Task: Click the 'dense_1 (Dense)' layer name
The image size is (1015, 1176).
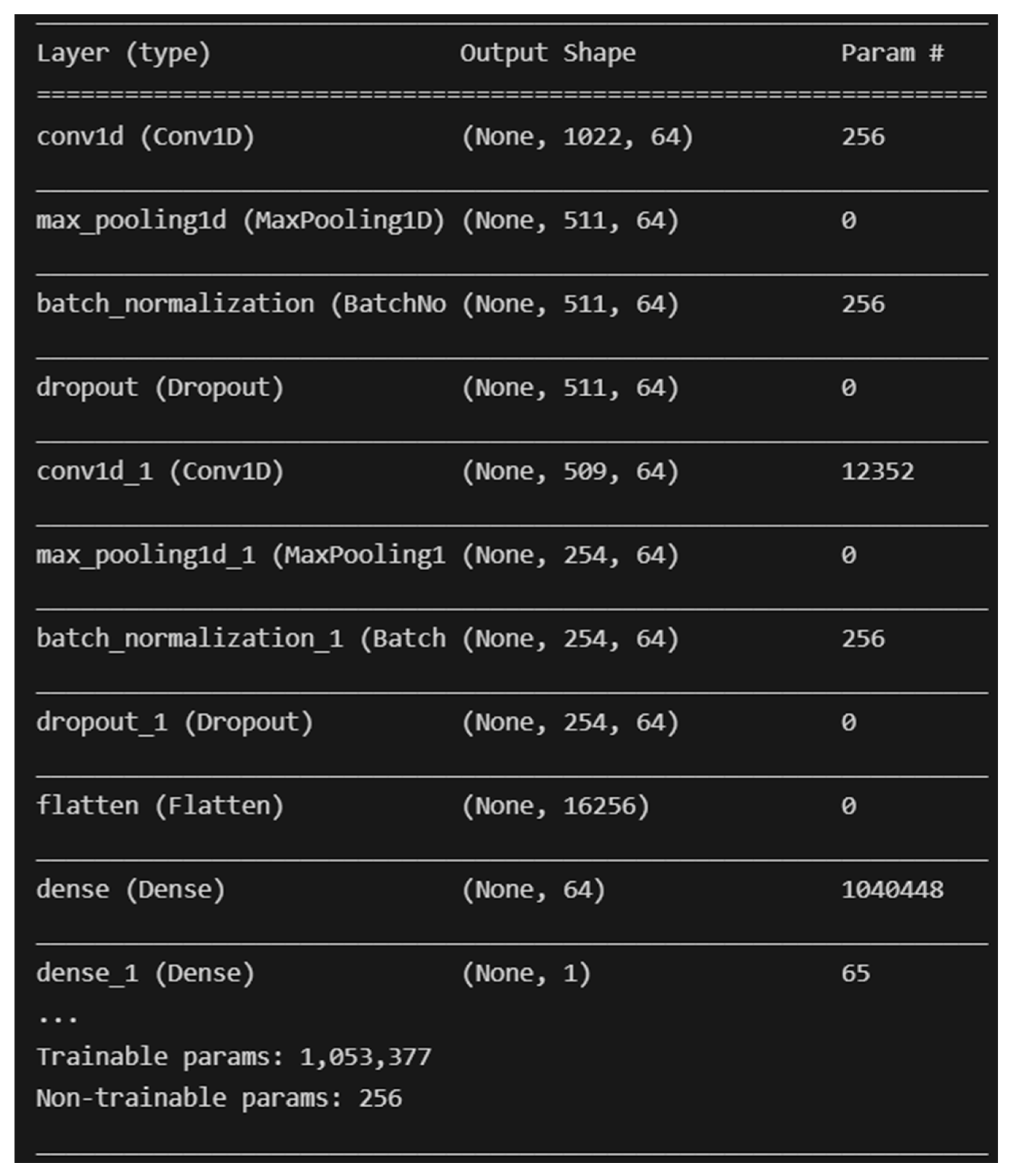Action: coord(145,973)
